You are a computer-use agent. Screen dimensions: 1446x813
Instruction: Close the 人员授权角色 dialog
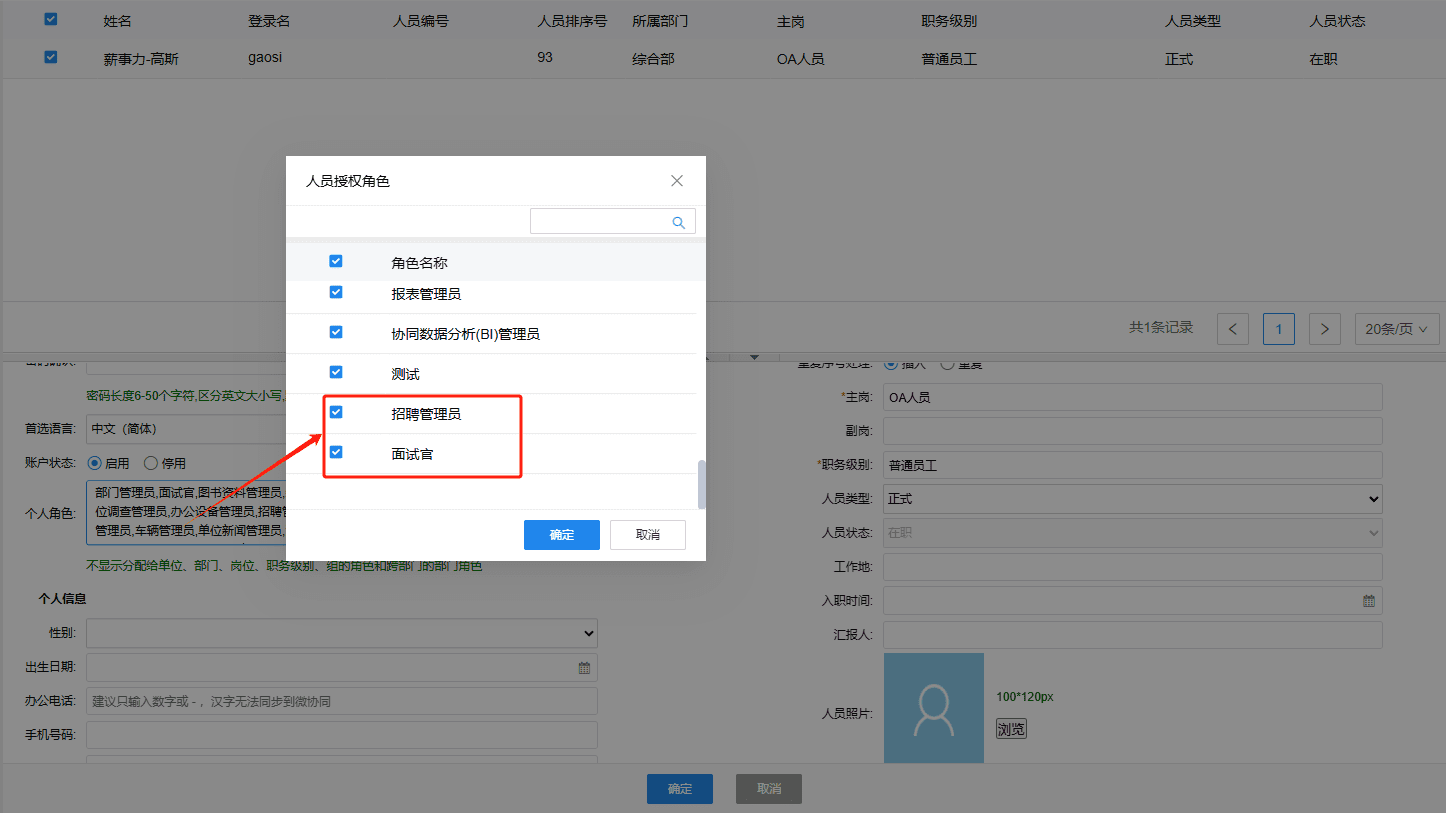pyautogui.click(x=677, y=181)
